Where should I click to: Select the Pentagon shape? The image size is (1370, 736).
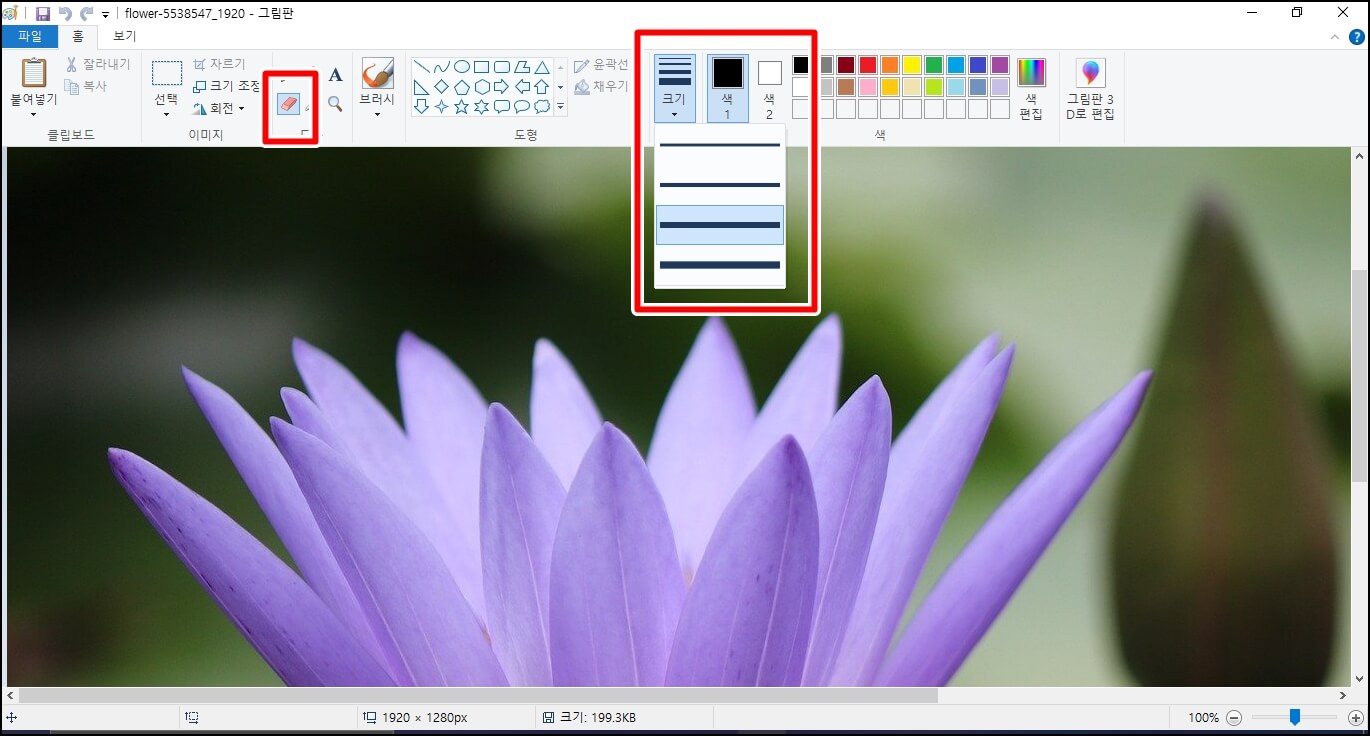(462, 87)
